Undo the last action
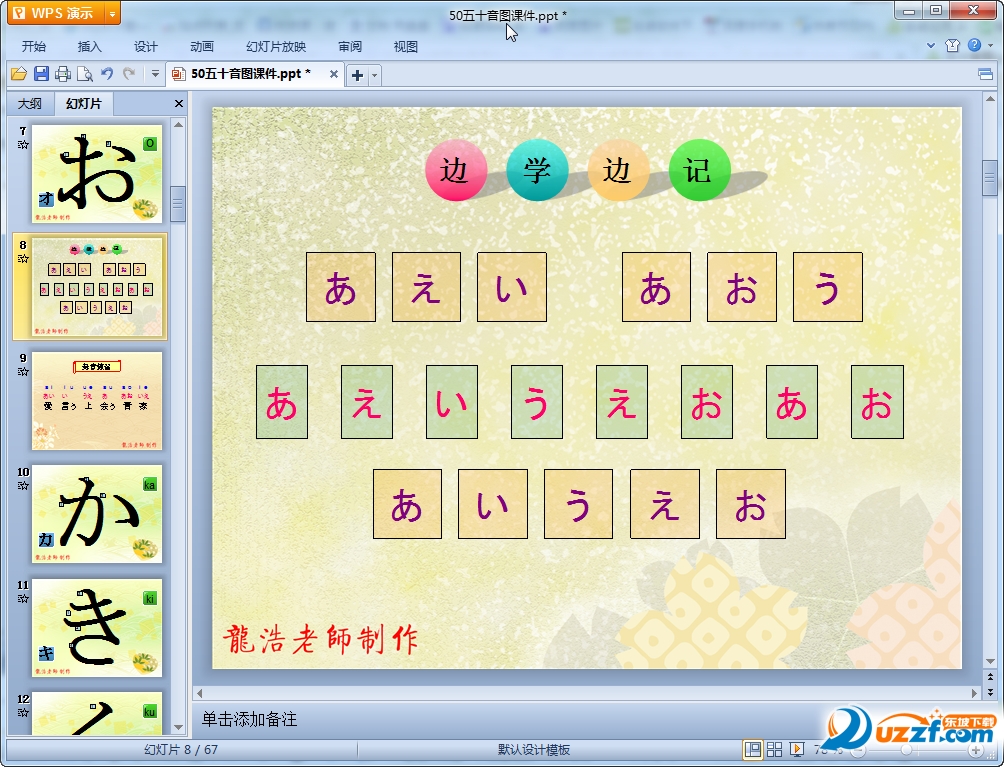The width and height of the screenshot is (1004, 767). click(107, 73)
